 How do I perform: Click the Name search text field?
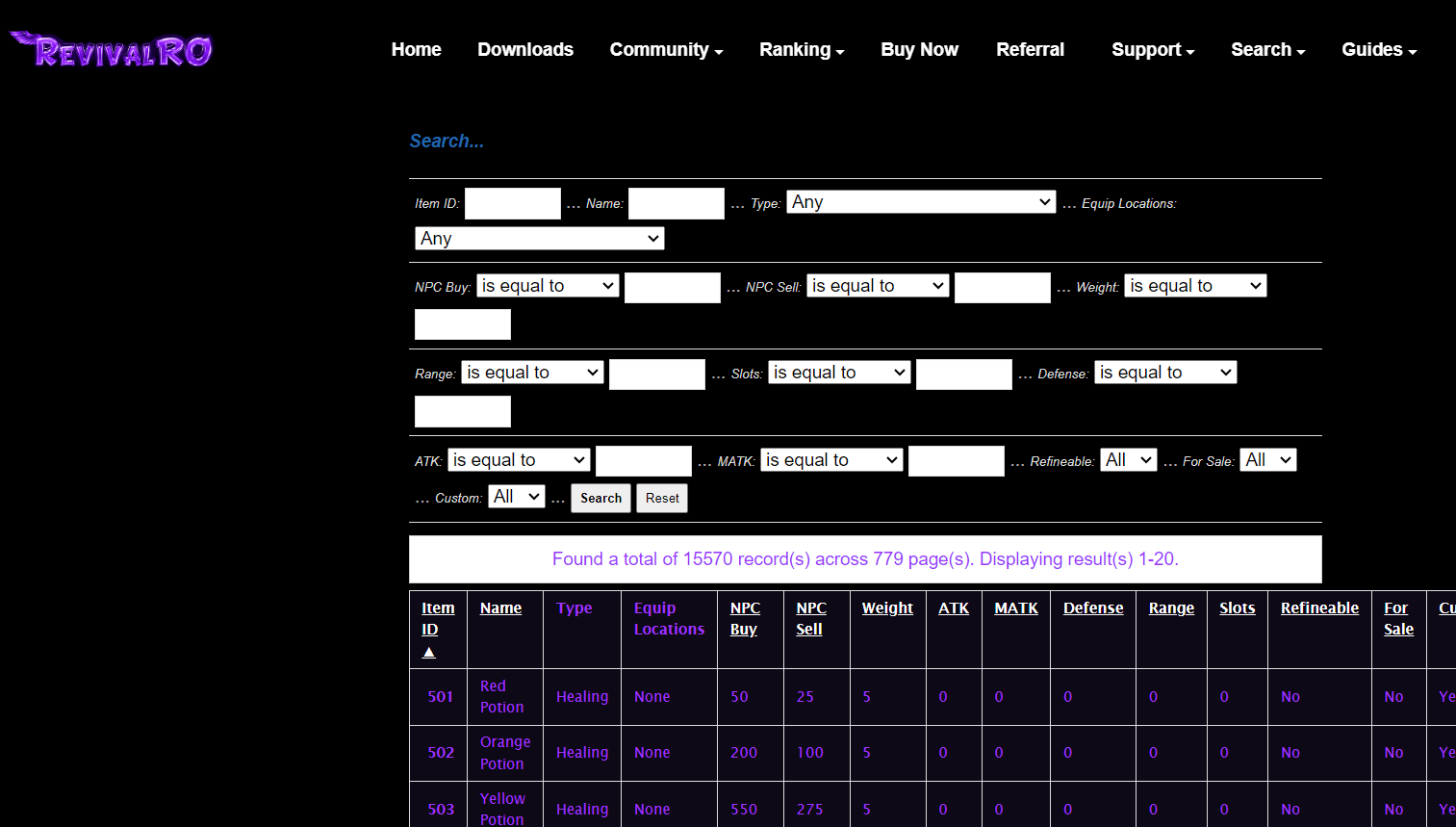[676, 203]
